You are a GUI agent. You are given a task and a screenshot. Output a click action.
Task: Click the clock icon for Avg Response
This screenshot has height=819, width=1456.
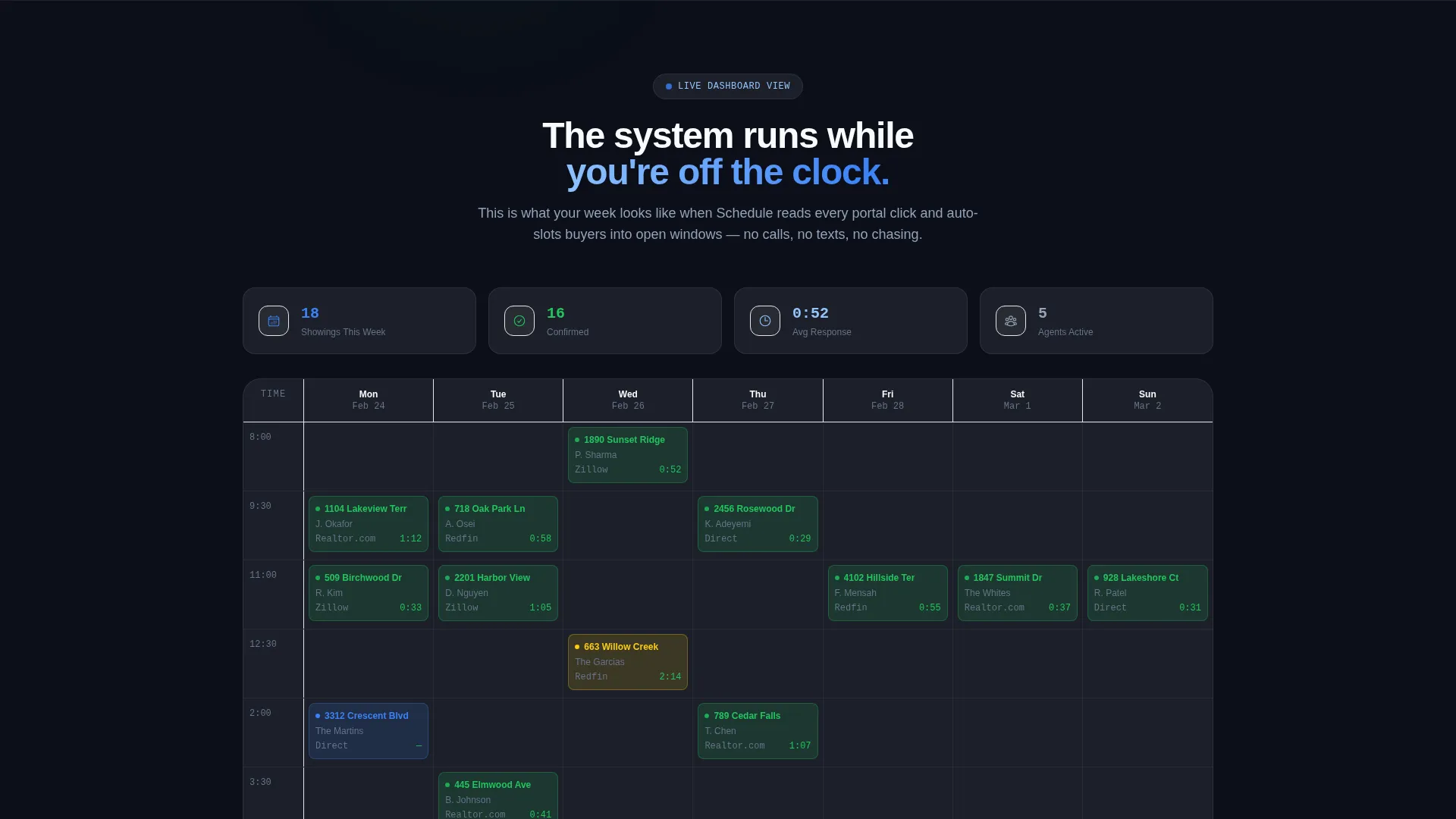[x=765, y=321]
